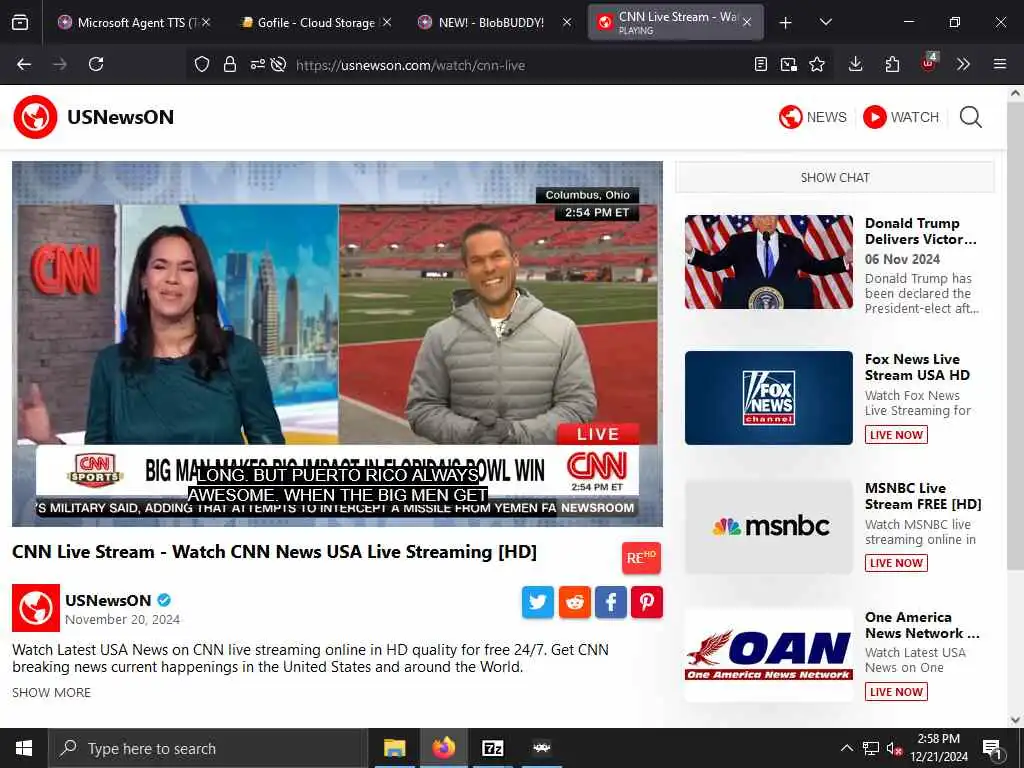Click the autoplay blocked icon in address bar
The height and width of the screenshot is (768, 1024).
coord(278,64)
